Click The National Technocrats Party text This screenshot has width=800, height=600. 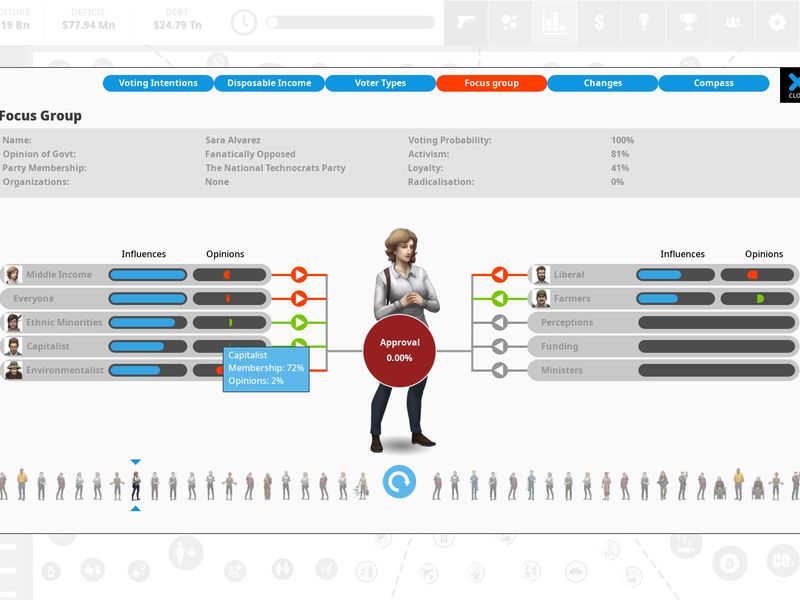coord(276,168)
